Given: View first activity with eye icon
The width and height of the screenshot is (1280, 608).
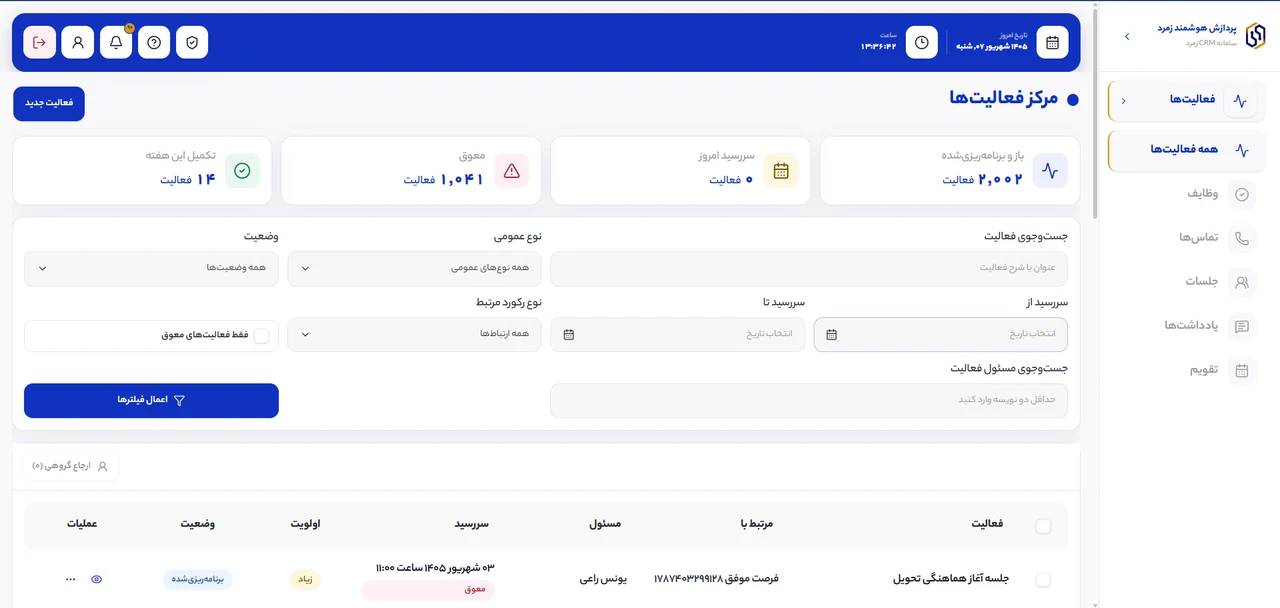Looking at the screenshot, I should click(x=97, y=579).
